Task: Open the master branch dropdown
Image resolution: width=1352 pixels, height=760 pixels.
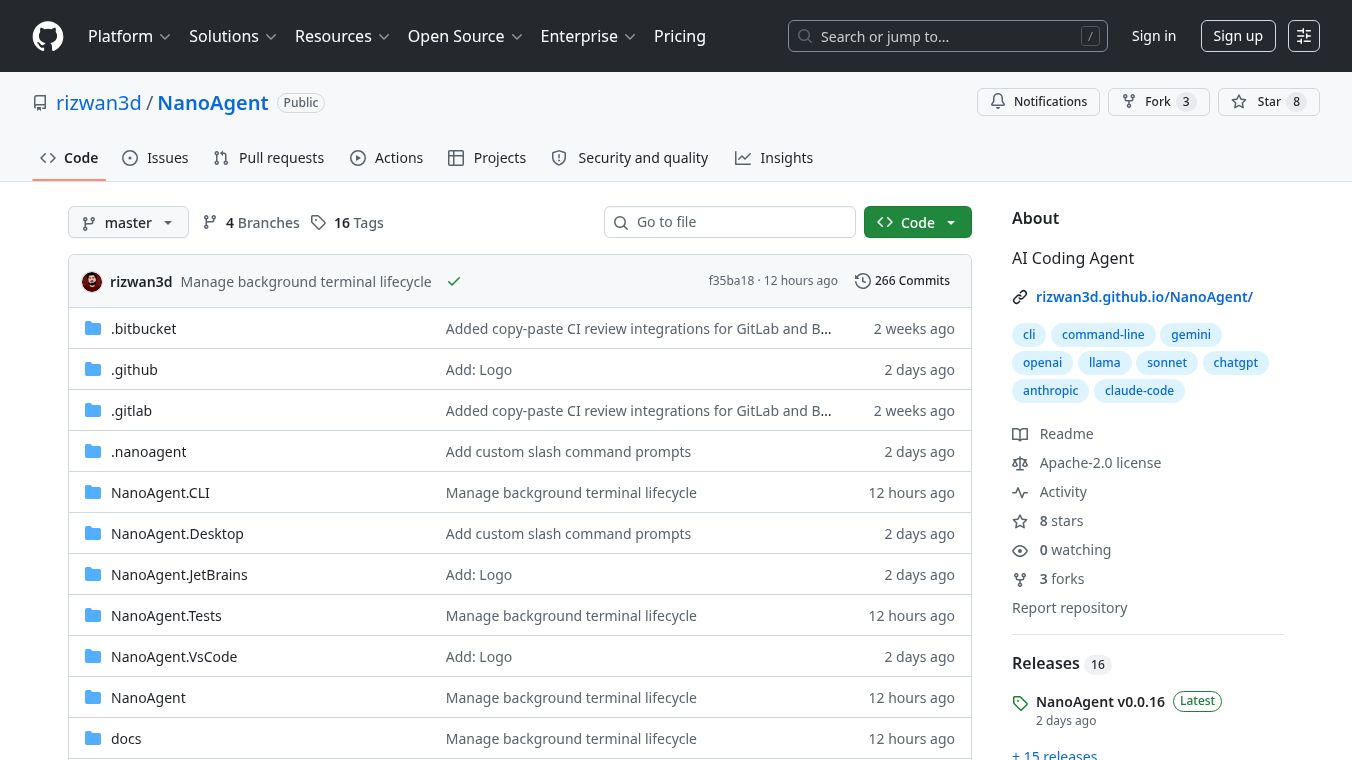Action: pyautogui.click(x=128, y=222)
